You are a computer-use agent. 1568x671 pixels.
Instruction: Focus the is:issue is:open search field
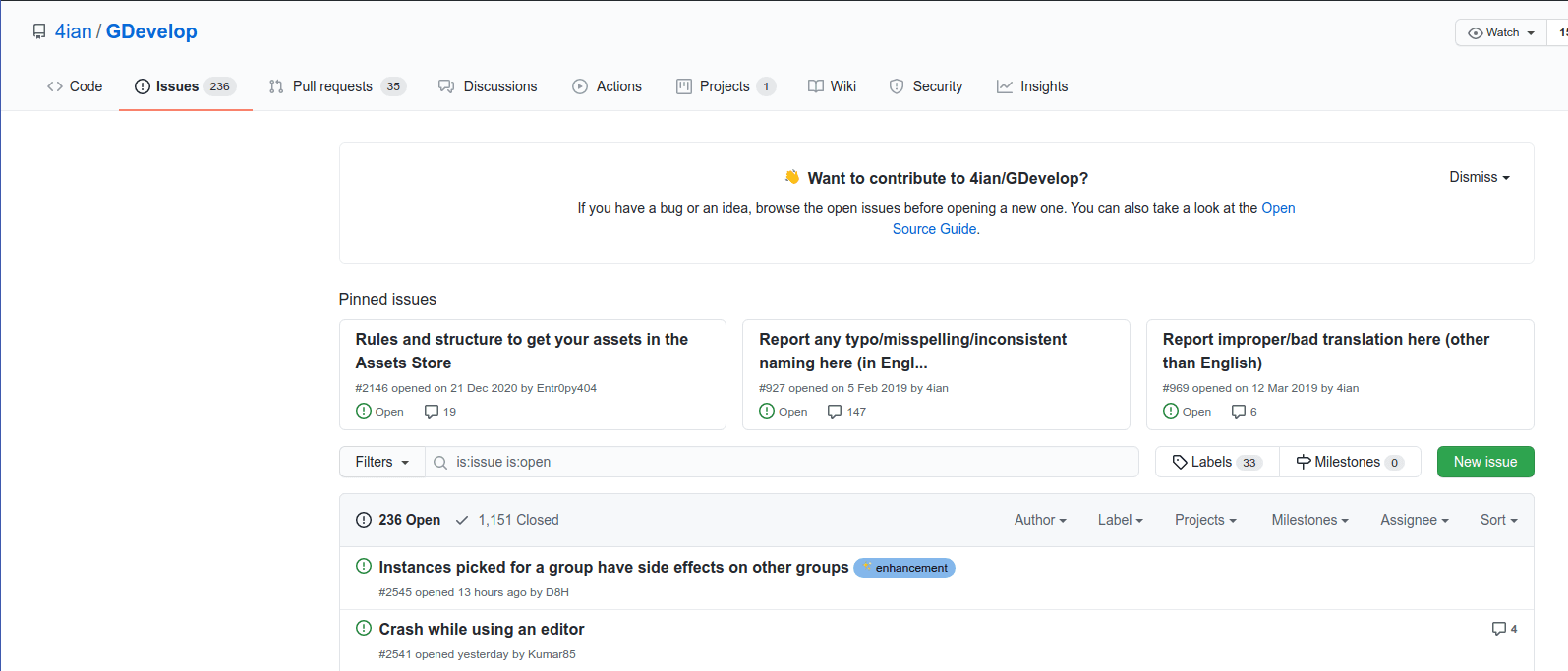pyautogui.click(x=786, y=462)
